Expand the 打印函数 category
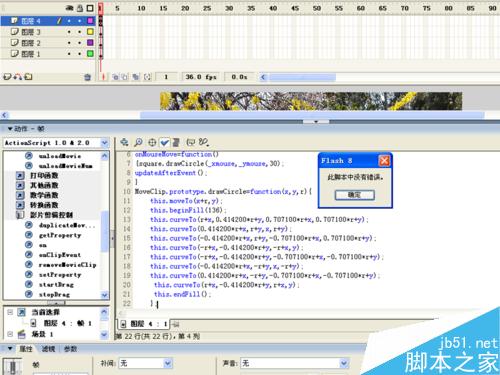The image size is (500, 375). [x=20, y=175]
